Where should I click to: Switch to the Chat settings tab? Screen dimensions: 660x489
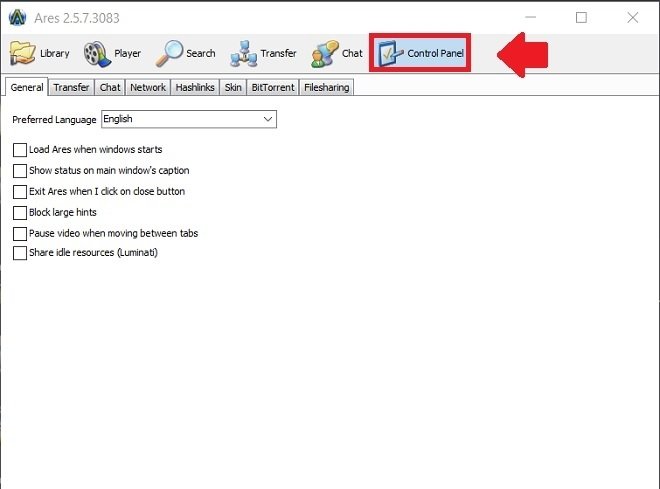(x=110, y=87)
